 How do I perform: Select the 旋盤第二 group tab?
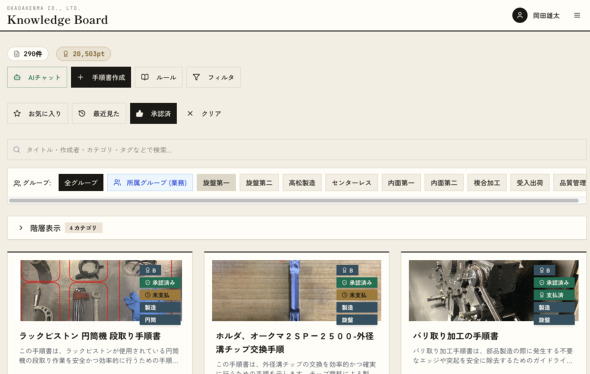(x=259, y=182)
